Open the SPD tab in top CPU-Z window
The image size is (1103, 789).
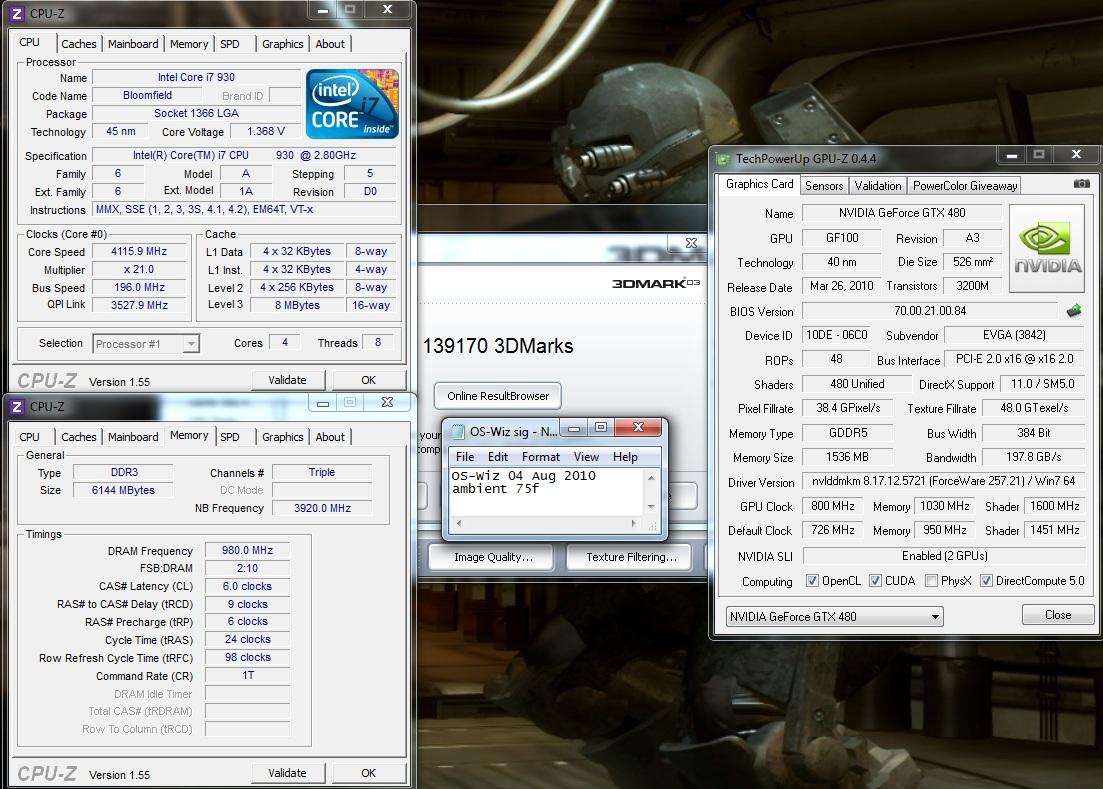pyautogui.click(x=230, y=44)
